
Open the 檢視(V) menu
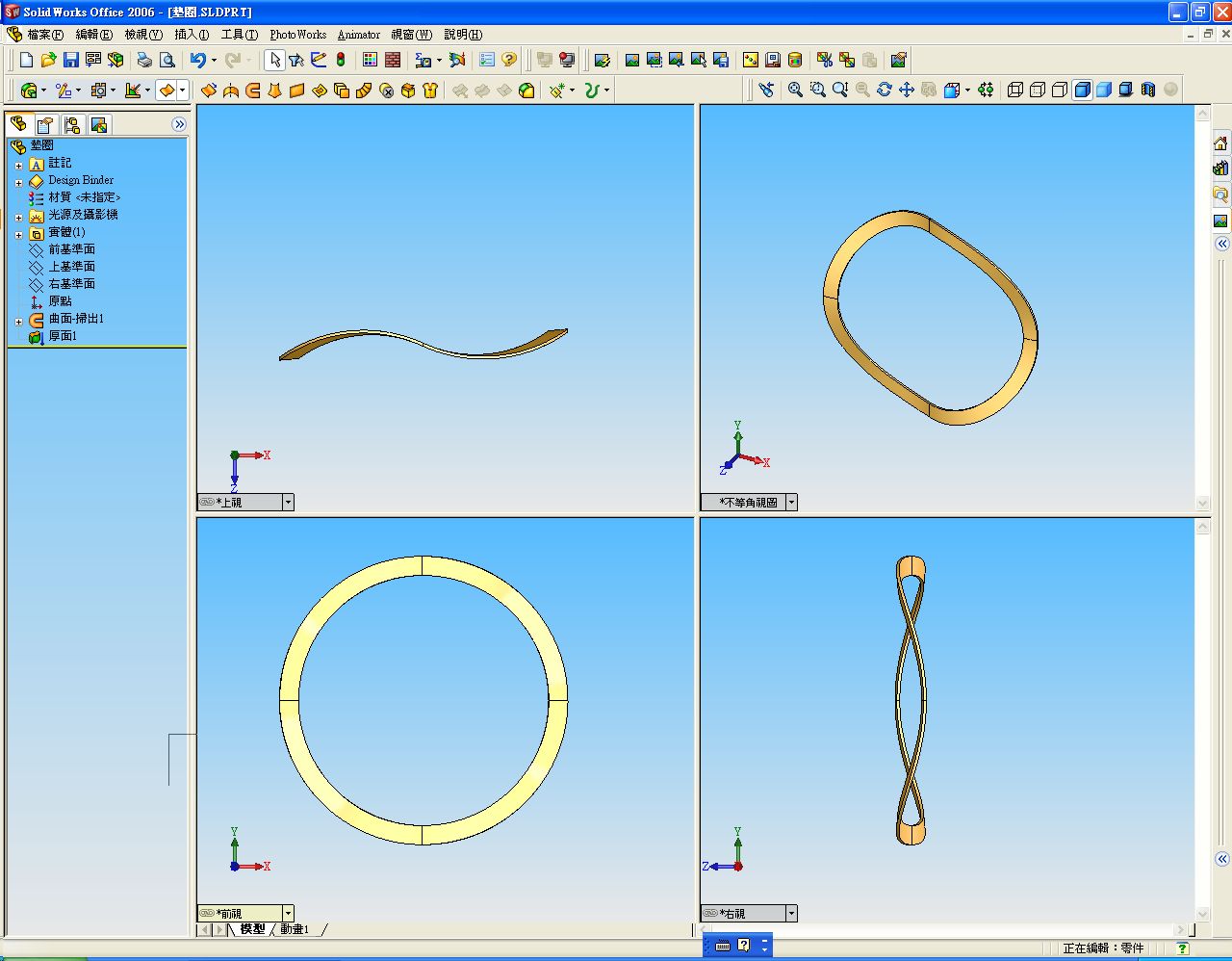143,35
